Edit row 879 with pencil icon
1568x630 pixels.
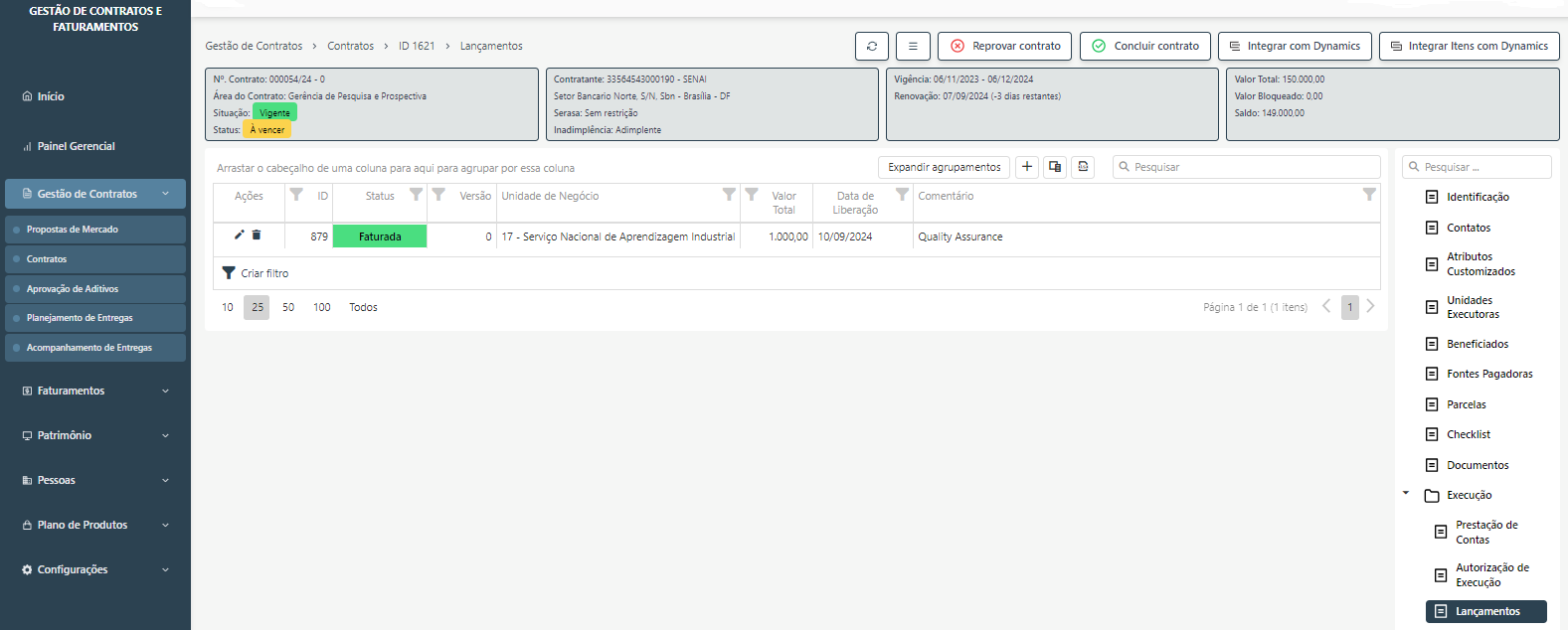(x=239, y=236)
